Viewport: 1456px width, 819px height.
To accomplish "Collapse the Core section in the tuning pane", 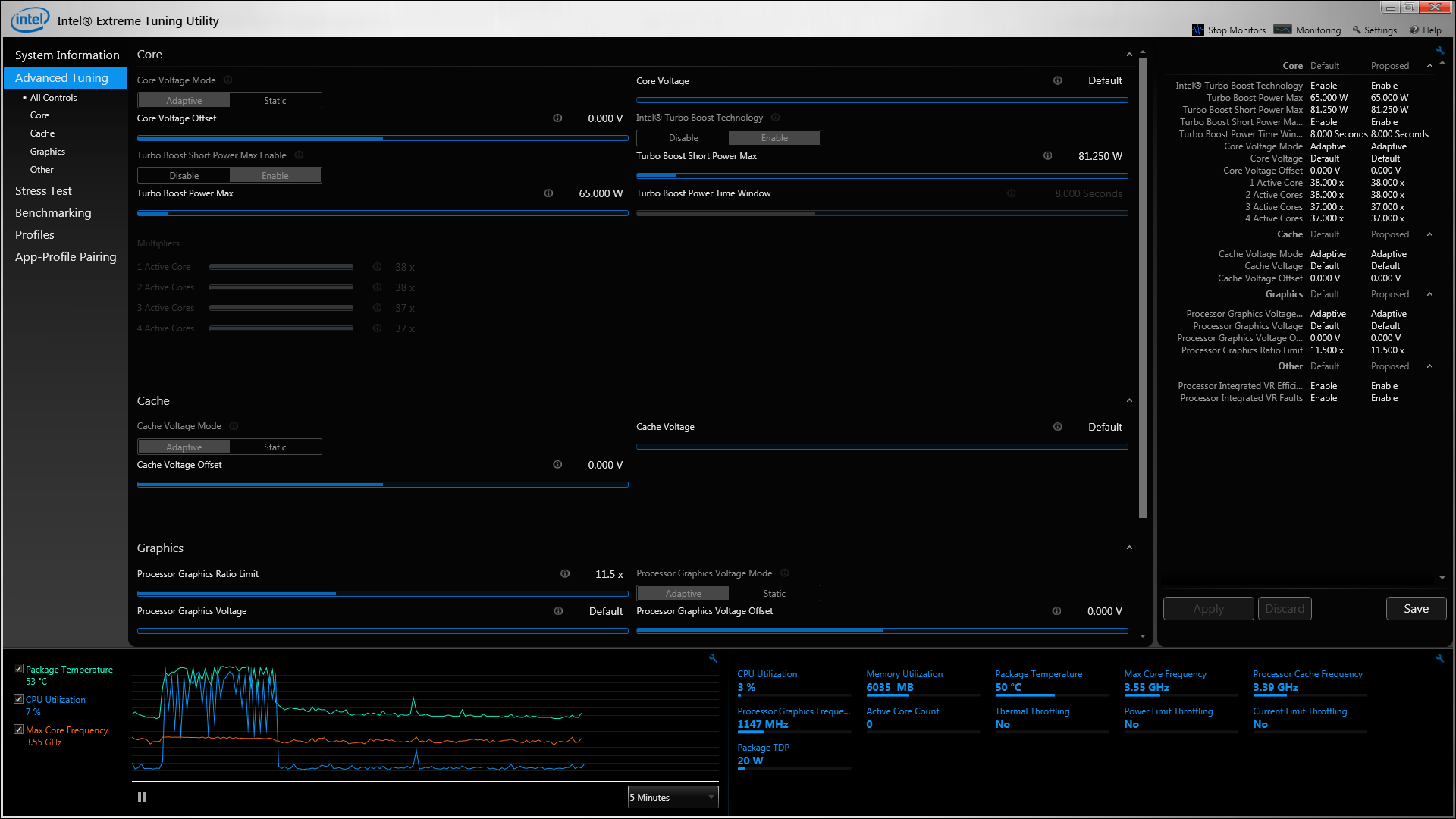I will (1129, 55).
